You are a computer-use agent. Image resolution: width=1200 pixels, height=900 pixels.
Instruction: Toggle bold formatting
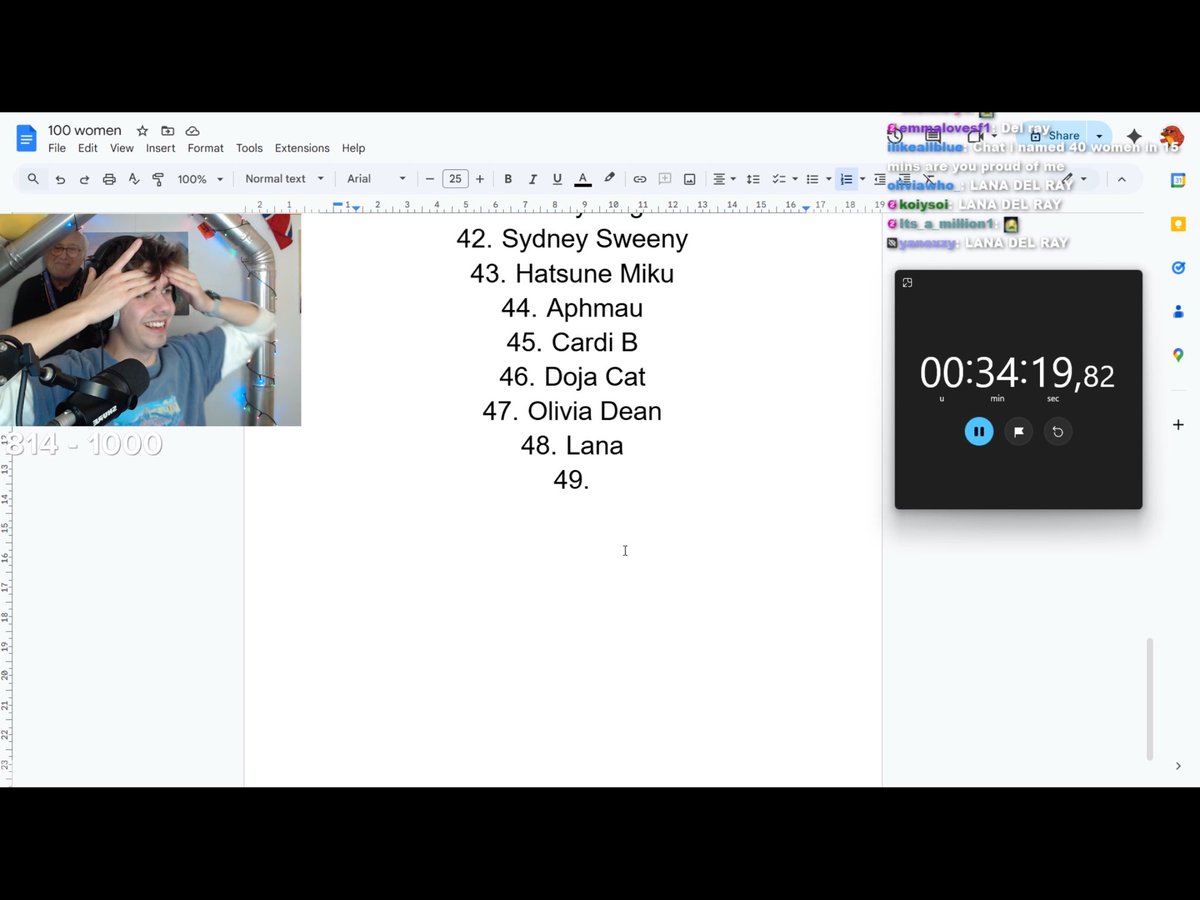[508, 179]
